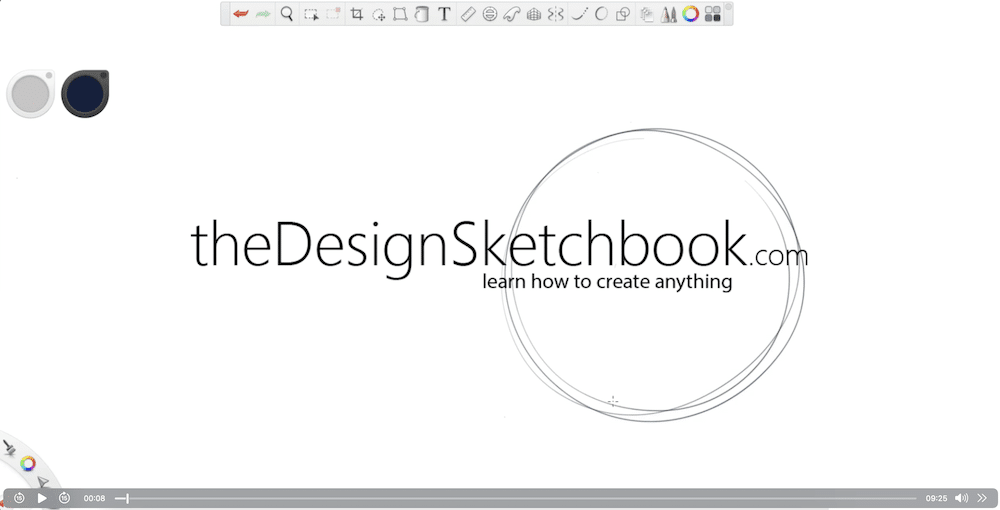Enable the Predictive Stroke circle tool
The image size is (1000, 510).
coord(601,14)
